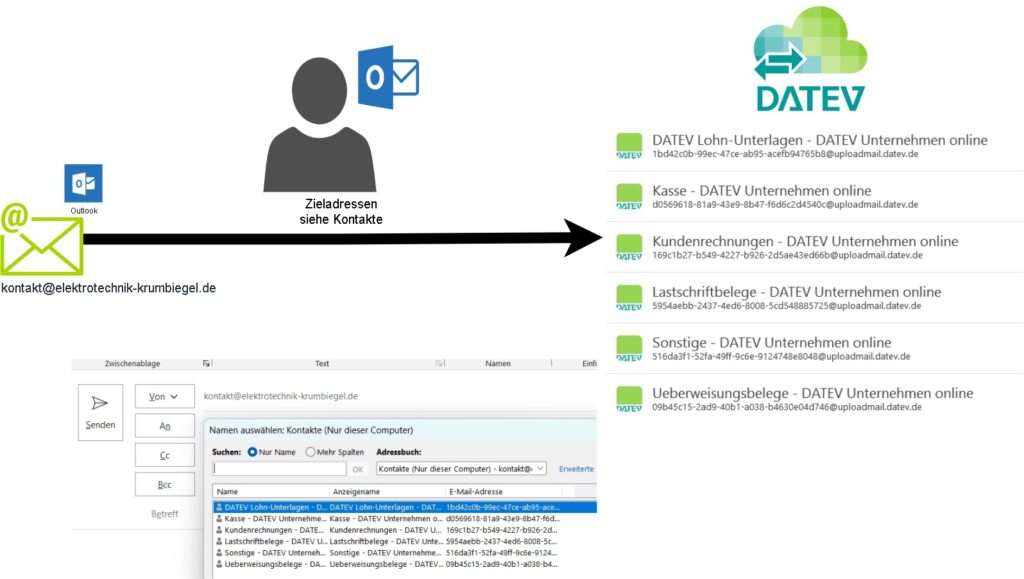Click the Ueberweisungsbelege DATEV green icon

(629, 399)
